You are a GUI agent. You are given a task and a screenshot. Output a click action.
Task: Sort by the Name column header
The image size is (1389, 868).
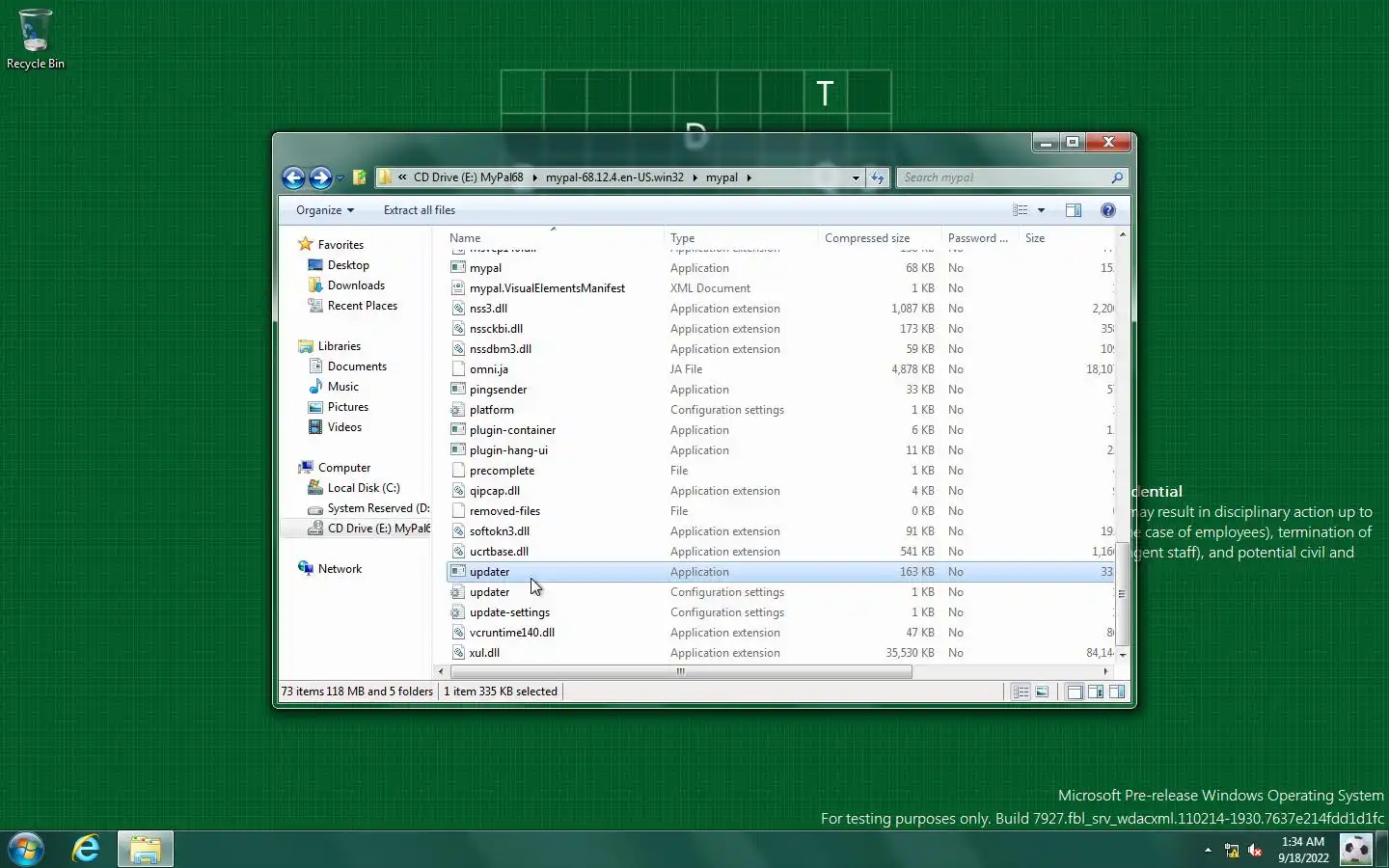553,237
